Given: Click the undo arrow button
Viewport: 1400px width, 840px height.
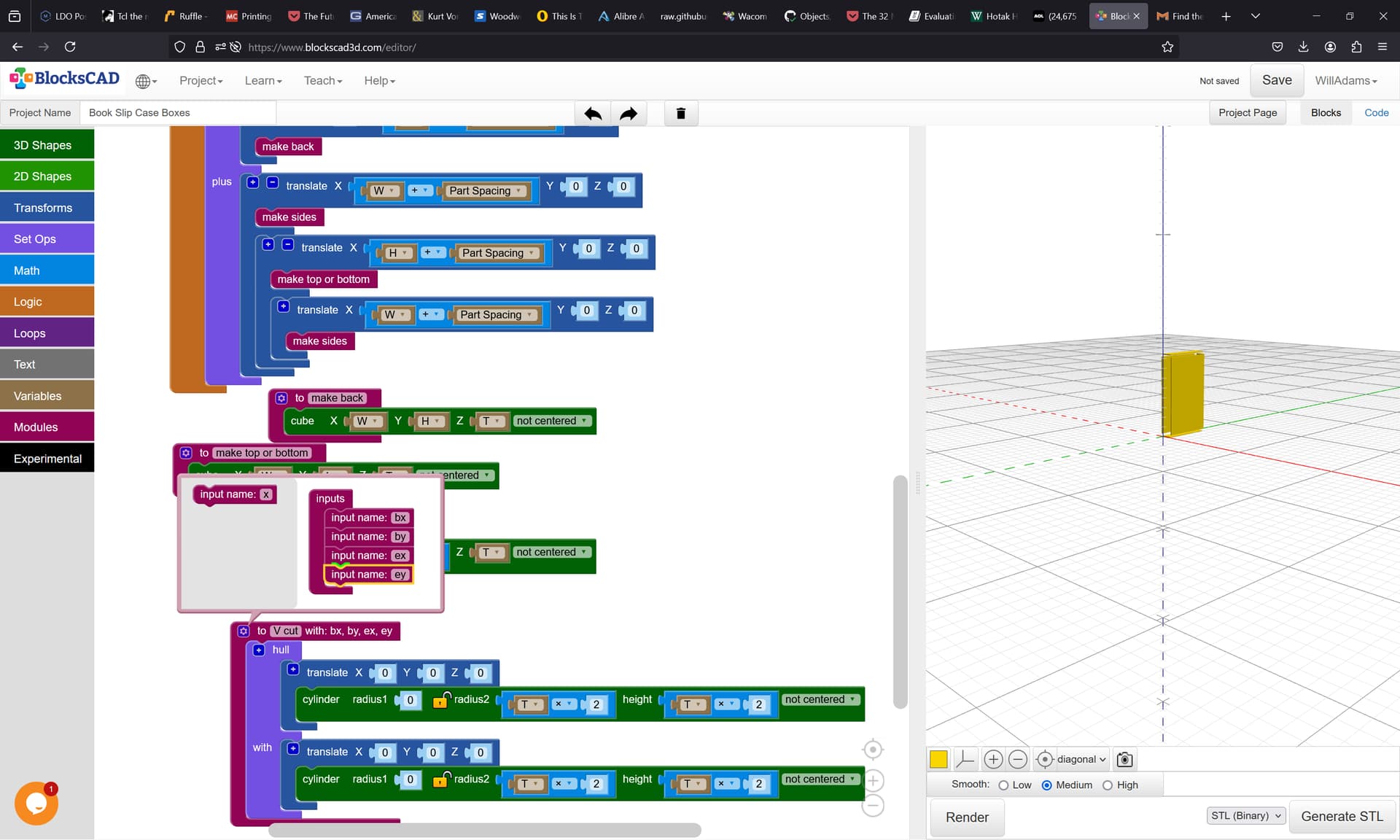Looking at the screenshot, I should coord(593,113).
